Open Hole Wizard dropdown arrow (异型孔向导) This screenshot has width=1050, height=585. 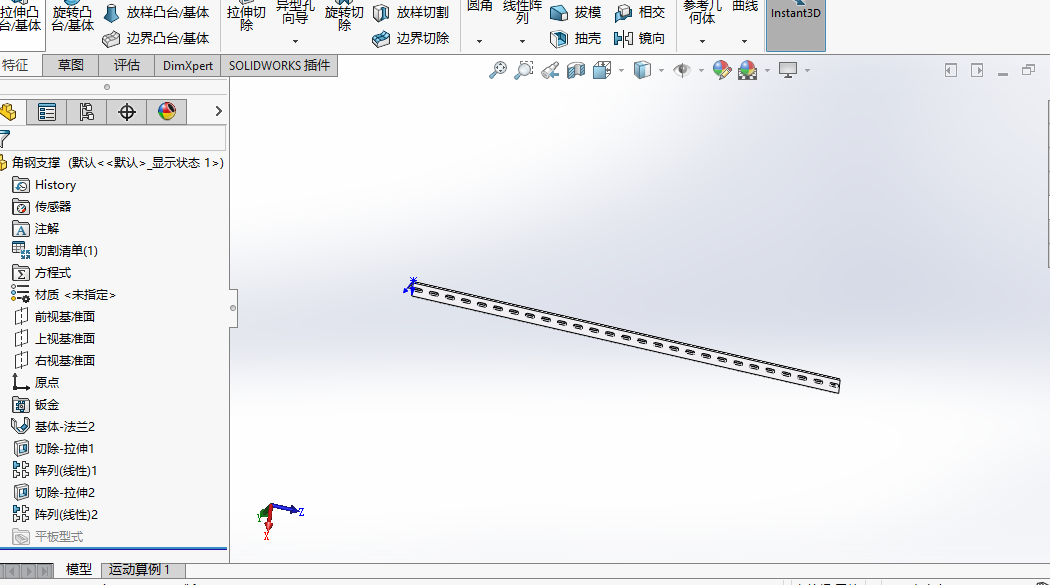(295, 41)
